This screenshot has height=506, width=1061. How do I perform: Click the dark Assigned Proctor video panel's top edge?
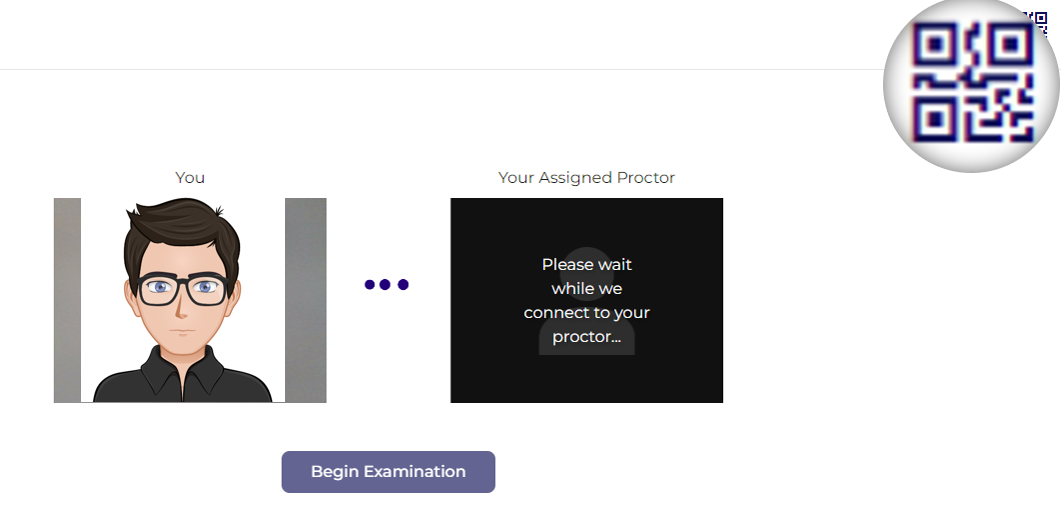(x=587, y=200)
